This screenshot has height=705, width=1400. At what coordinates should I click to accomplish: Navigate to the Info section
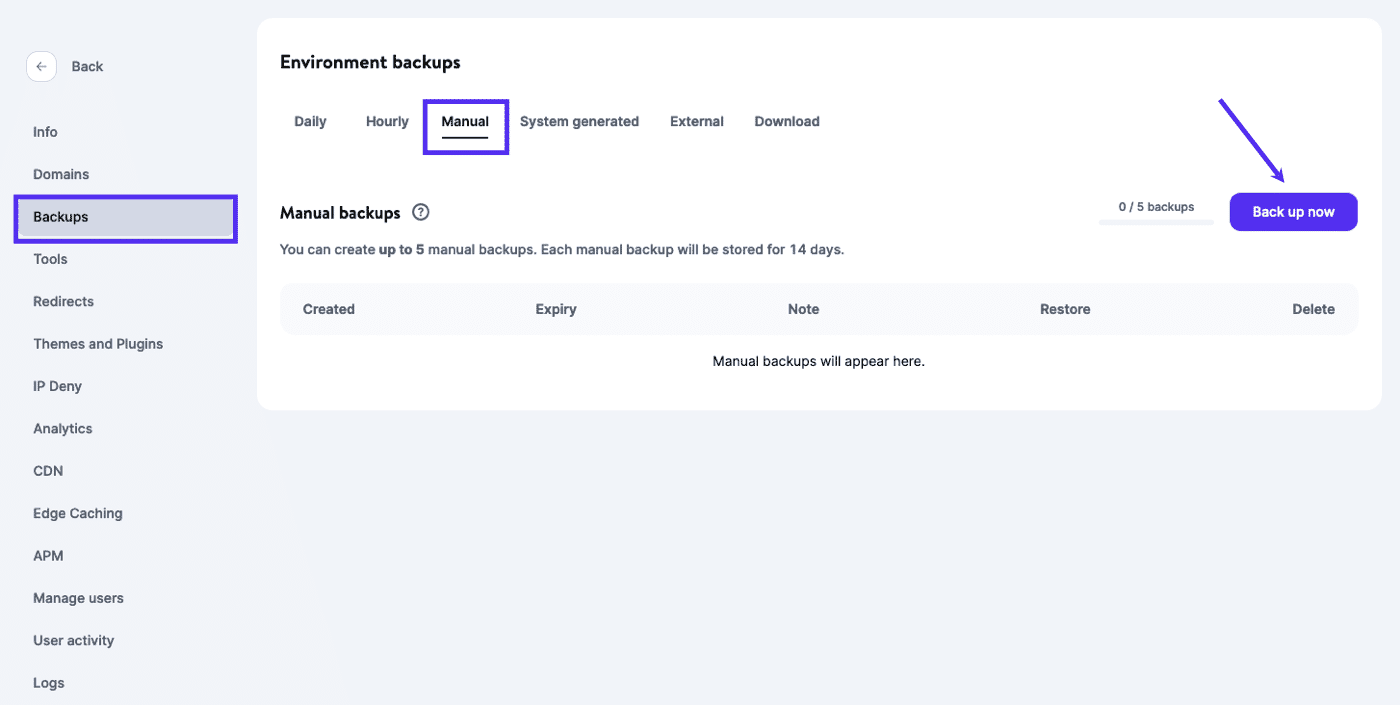tap(45, 131)
